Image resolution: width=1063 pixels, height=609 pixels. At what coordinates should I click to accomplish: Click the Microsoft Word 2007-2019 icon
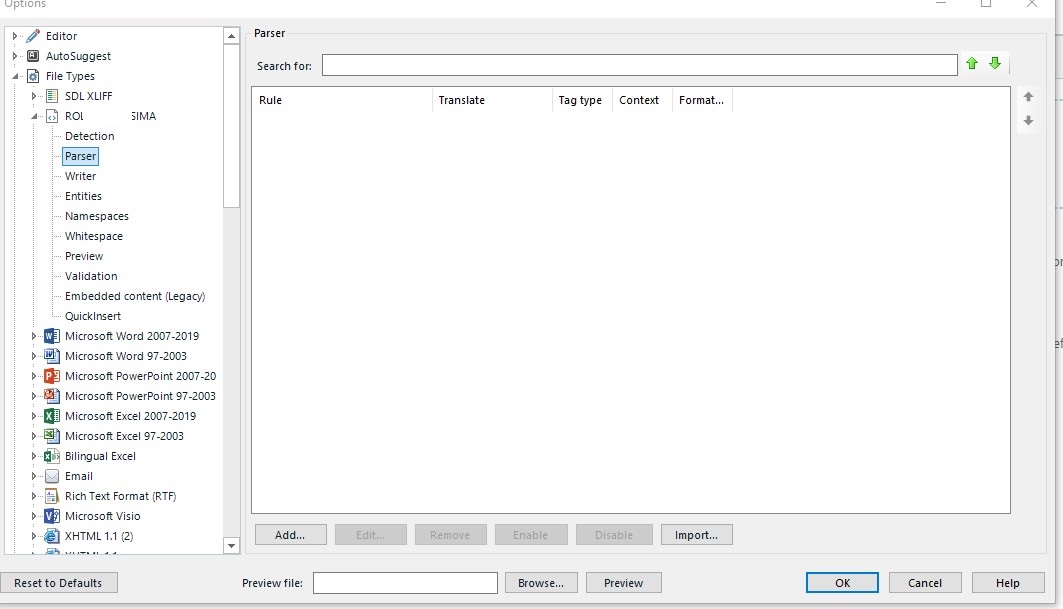pos(50,336)
